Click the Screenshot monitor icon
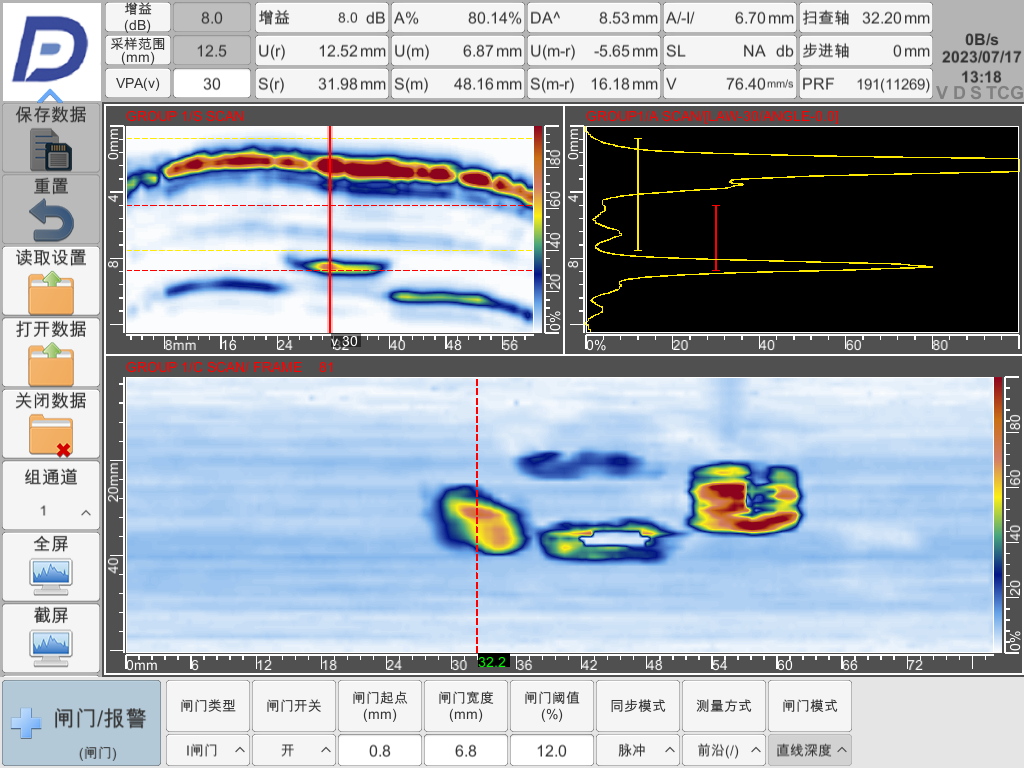This screenshot has height=768, width=1024. 50,647
